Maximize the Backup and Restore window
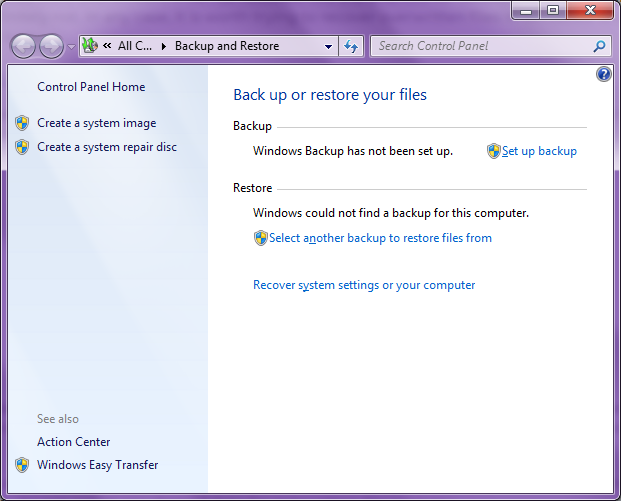The height and width of the screenshot is (501, 621). coord(553,11)
